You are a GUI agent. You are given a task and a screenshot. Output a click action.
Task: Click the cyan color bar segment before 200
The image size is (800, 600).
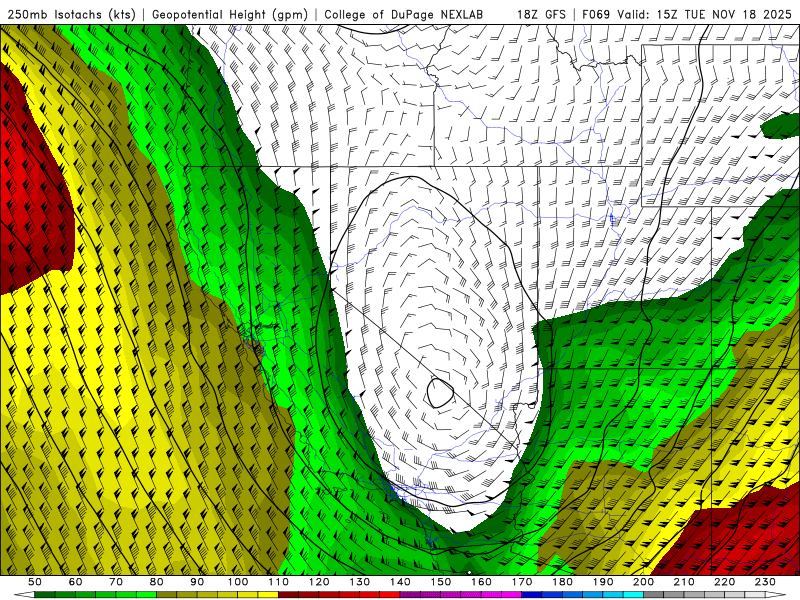point(634,595)
